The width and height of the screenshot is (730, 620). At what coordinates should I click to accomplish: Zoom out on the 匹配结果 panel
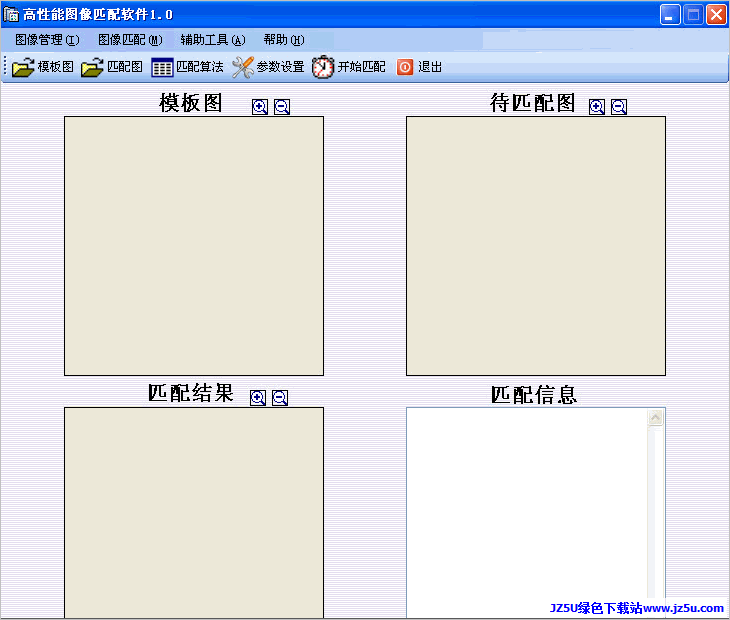click(x=280, y=398)
